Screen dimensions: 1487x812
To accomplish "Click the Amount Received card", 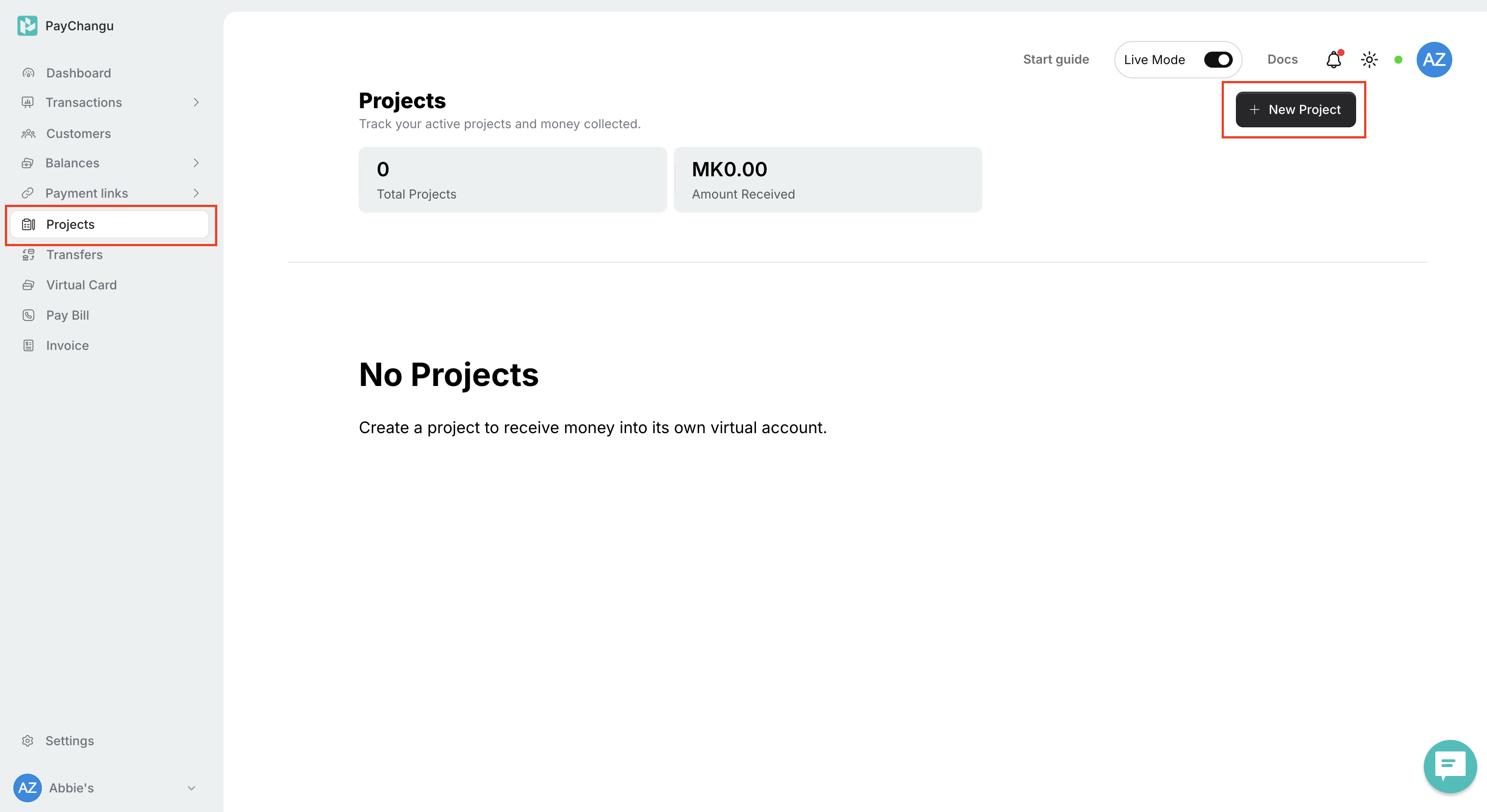I will coord(827,179).
